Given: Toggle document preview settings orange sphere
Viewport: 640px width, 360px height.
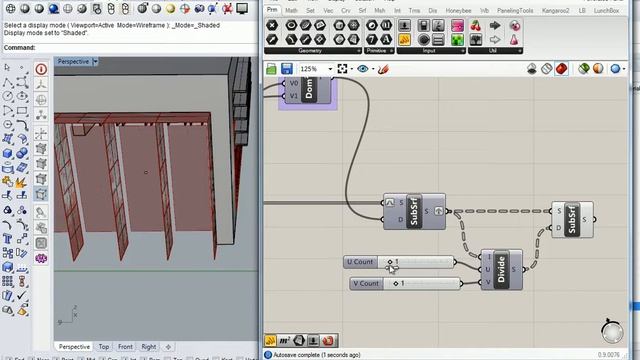Looking at the screenshot, I should pos(598,69).
